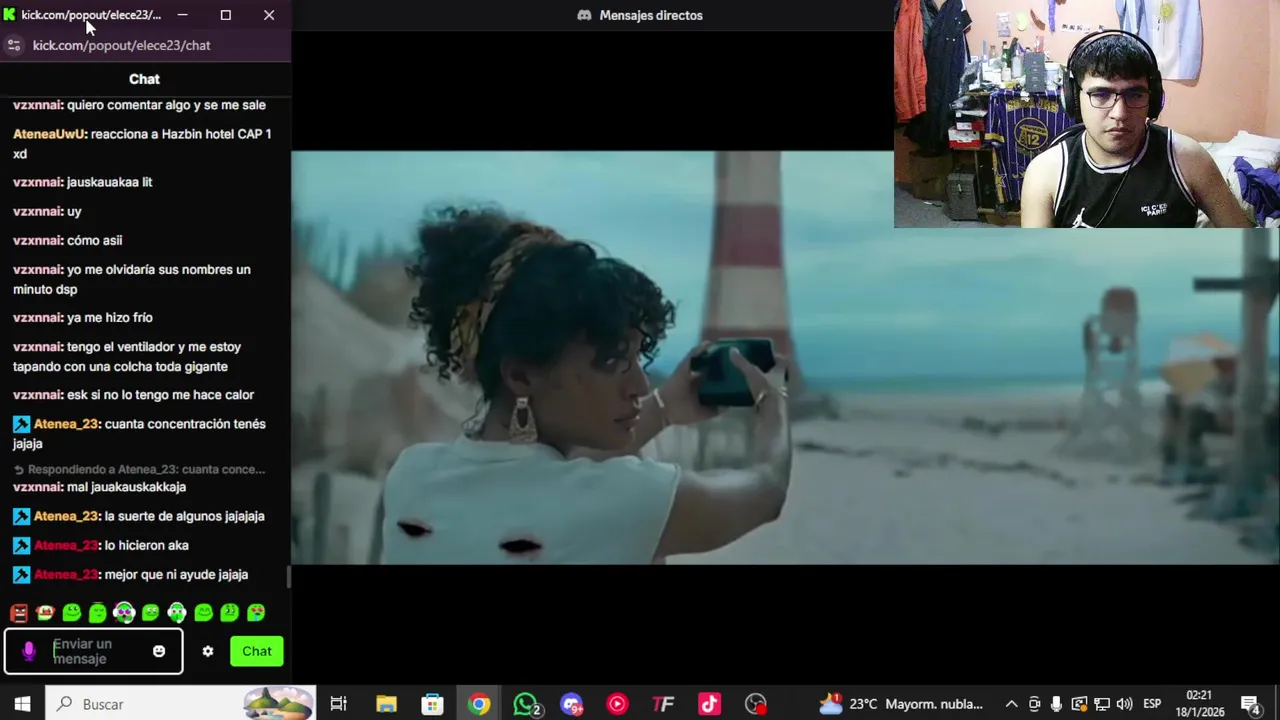The height and width of the screenshot is (720, 1280).
Task: Open chat settings gear
Action: [207, 651]
